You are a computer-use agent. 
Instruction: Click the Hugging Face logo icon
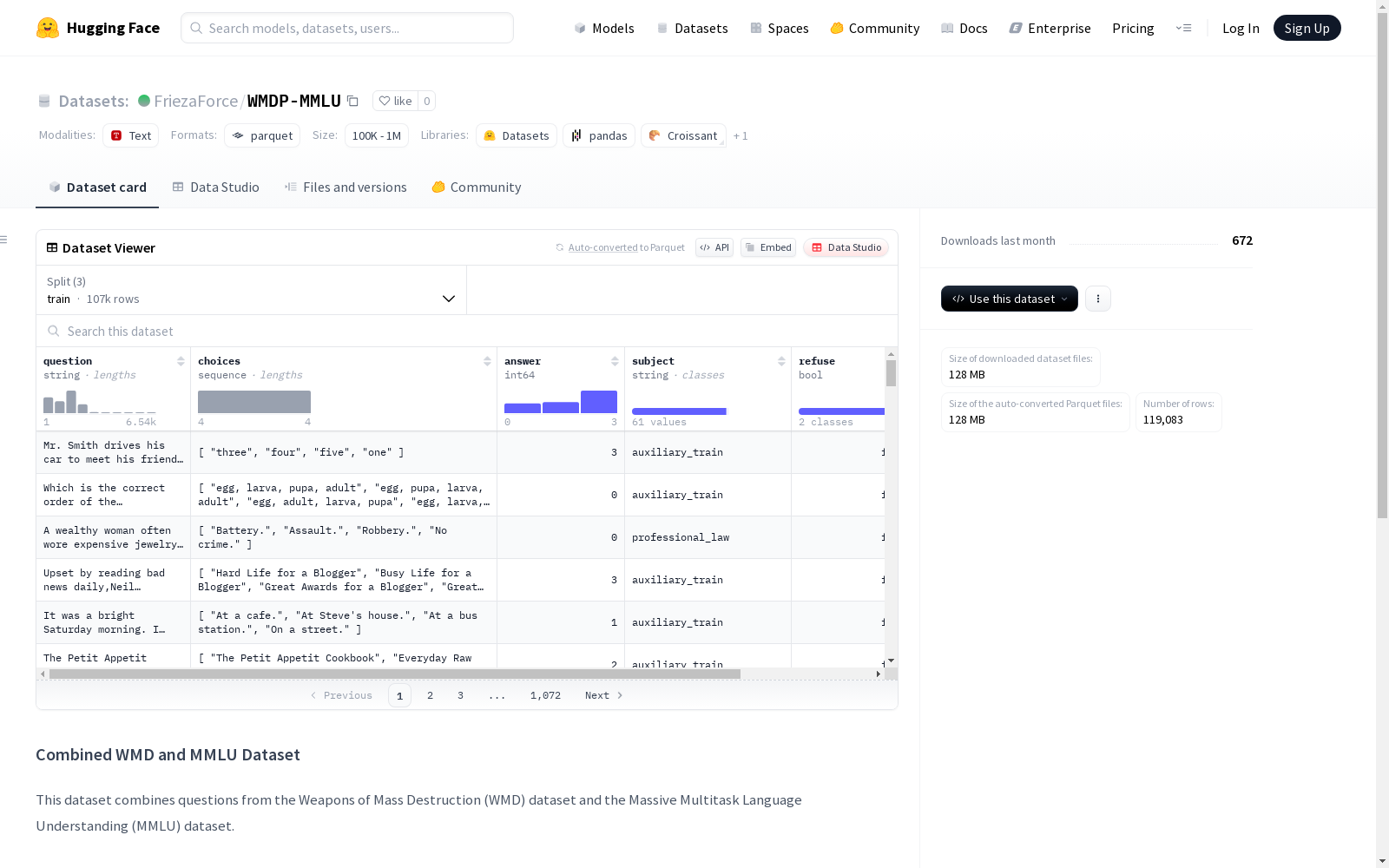tap(48, 28)
